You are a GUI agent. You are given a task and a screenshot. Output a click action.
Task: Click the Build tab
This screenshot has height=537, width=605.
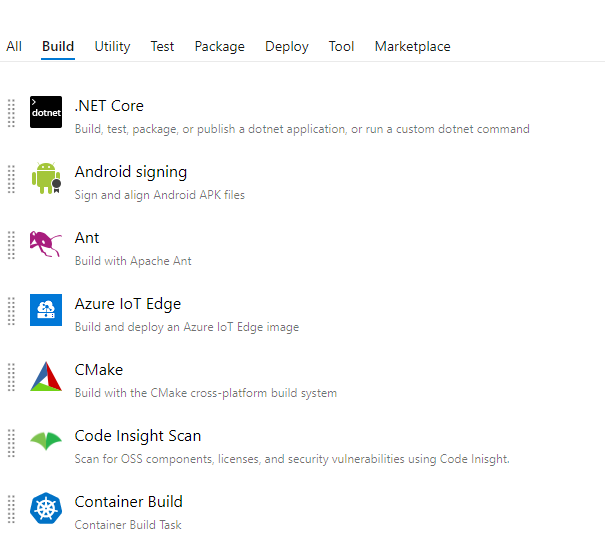58,46
